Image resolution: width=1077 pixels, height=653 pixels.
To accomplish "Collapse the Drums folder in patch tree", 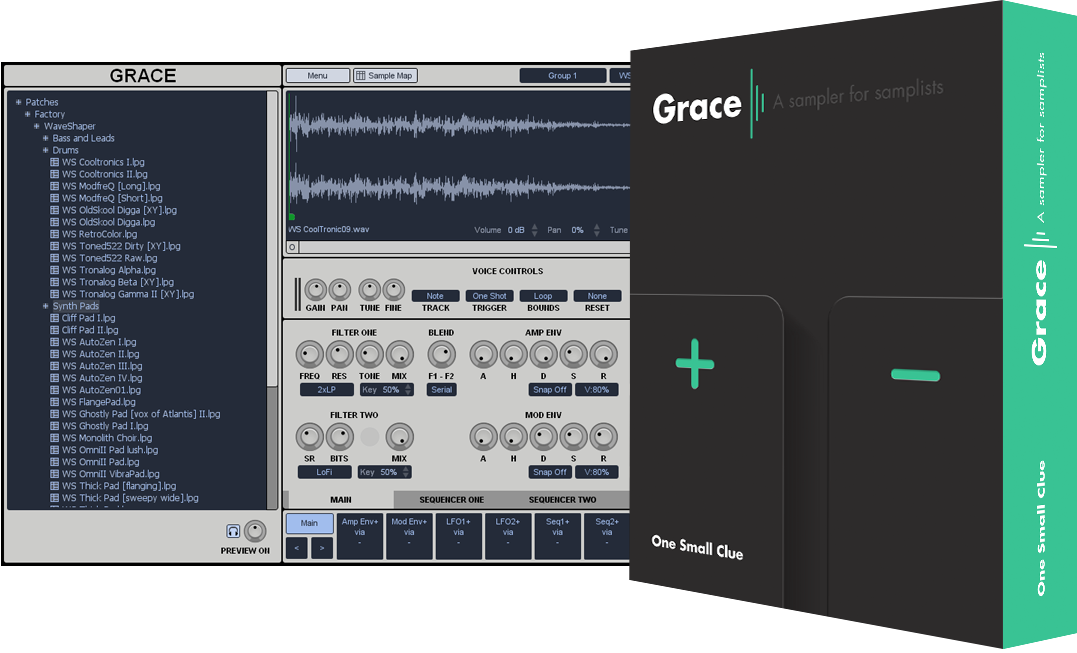I will 46,150.
